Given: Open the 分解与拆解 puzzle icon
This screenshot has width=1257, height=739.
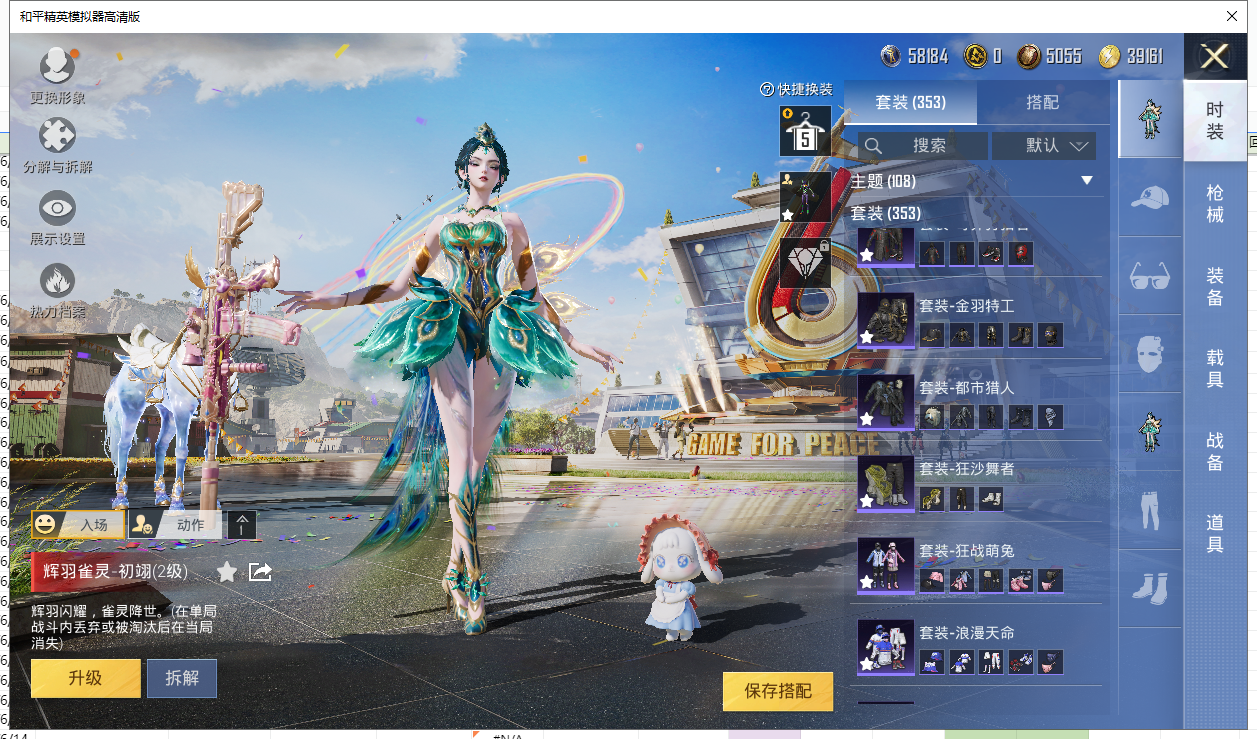Looking at the screenshot, I should [57, 136].
